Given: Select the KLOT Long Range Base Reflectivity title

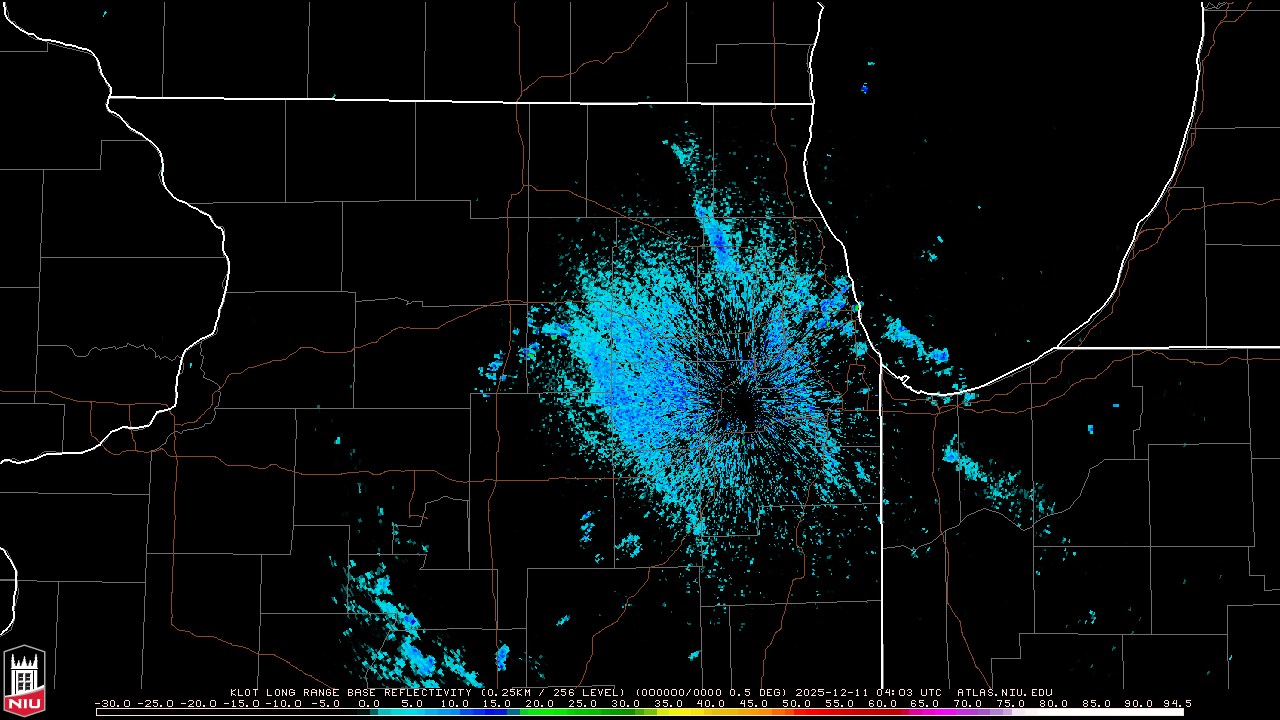Looking at the screenshot, I should [352, 692].
